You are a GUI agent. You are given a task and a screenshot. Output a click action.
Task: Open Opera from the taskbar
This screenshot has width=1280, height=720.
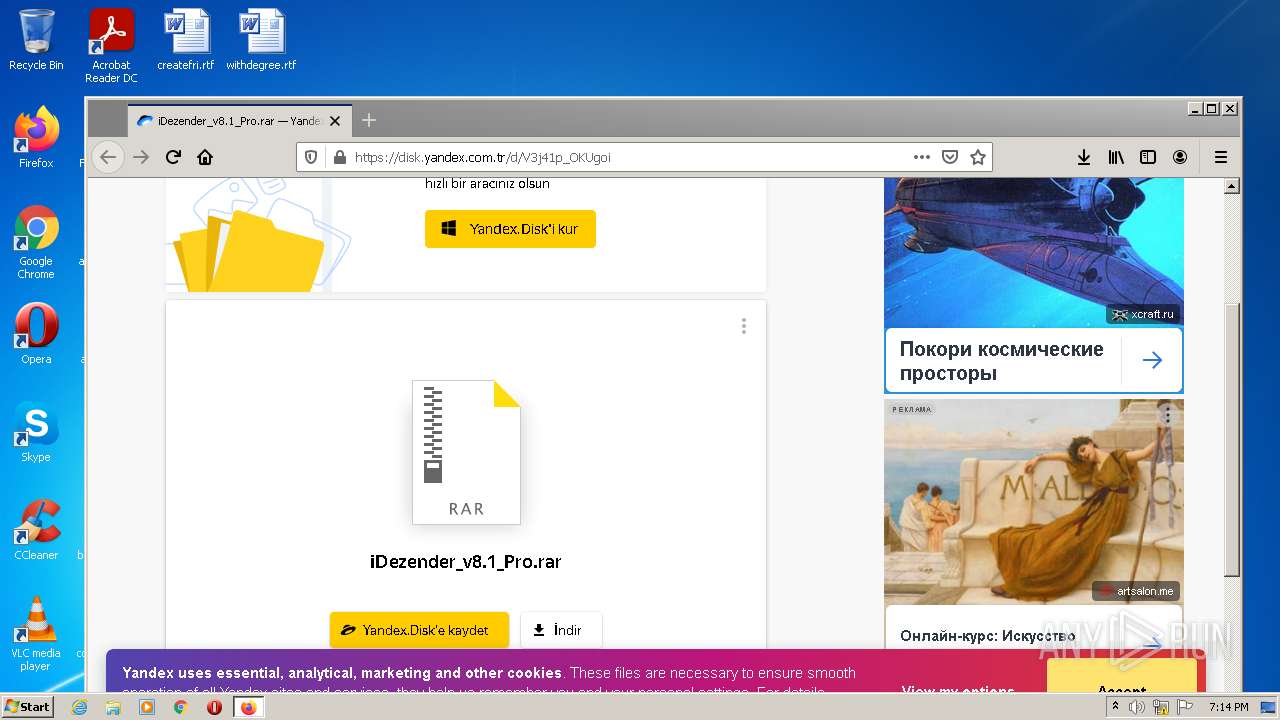pos(214,707)
